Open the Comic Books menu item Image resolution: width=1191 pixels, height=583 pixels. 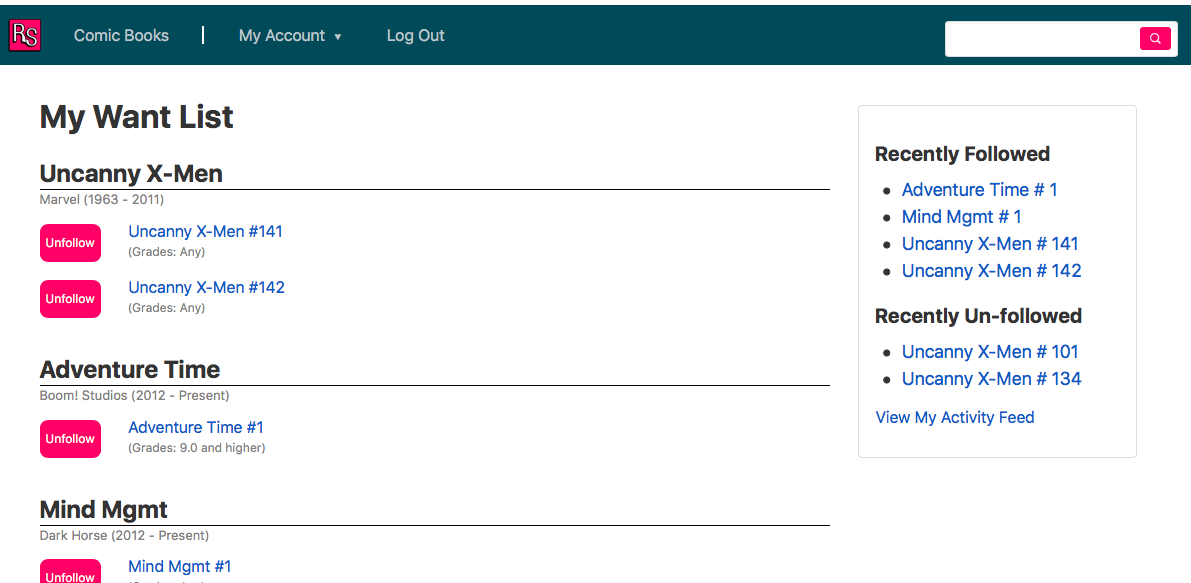[x=122, y=36]
